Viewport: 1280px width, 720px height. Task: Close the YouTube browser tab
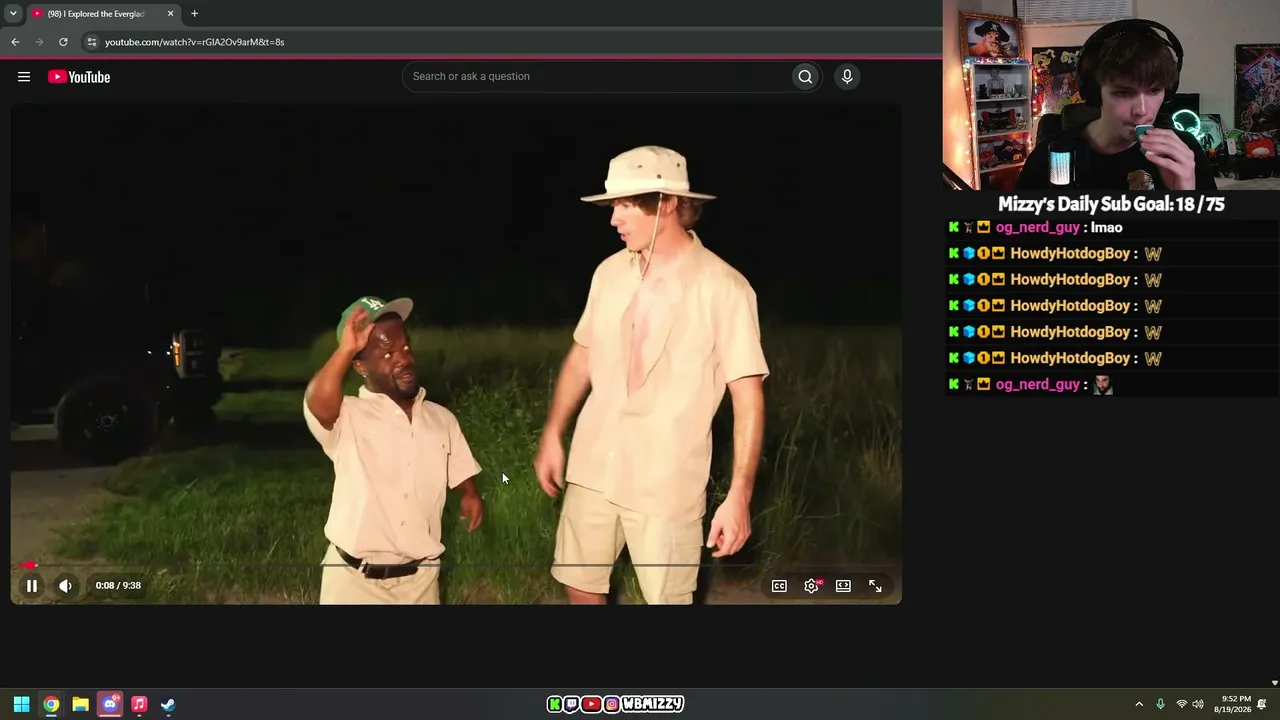(170, 14)
